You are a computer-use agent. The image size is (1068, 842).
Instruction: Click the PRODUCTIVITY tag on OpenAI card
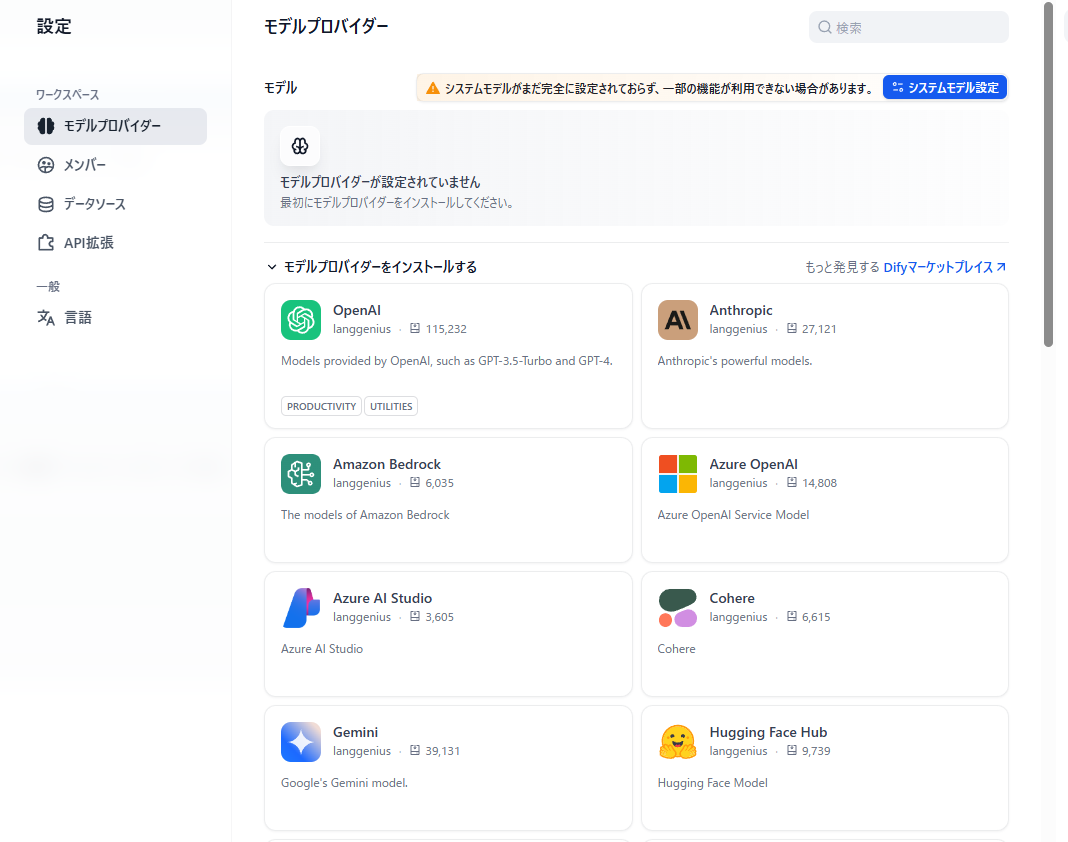[x=321, y=406]
